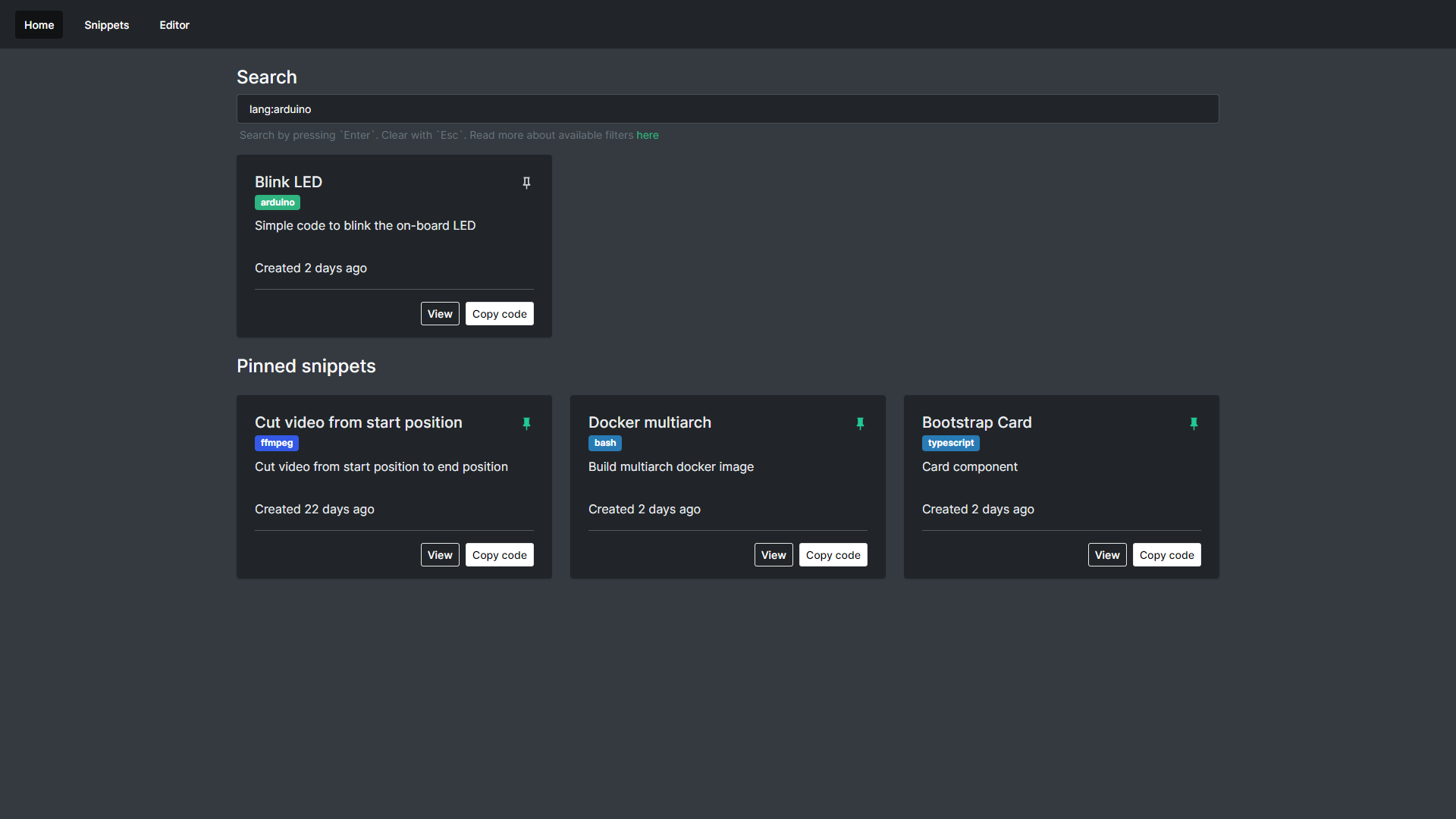Screen dimensions: 1456x819
Task: Pin the Blink LED snippet
Action: point(526,183)
